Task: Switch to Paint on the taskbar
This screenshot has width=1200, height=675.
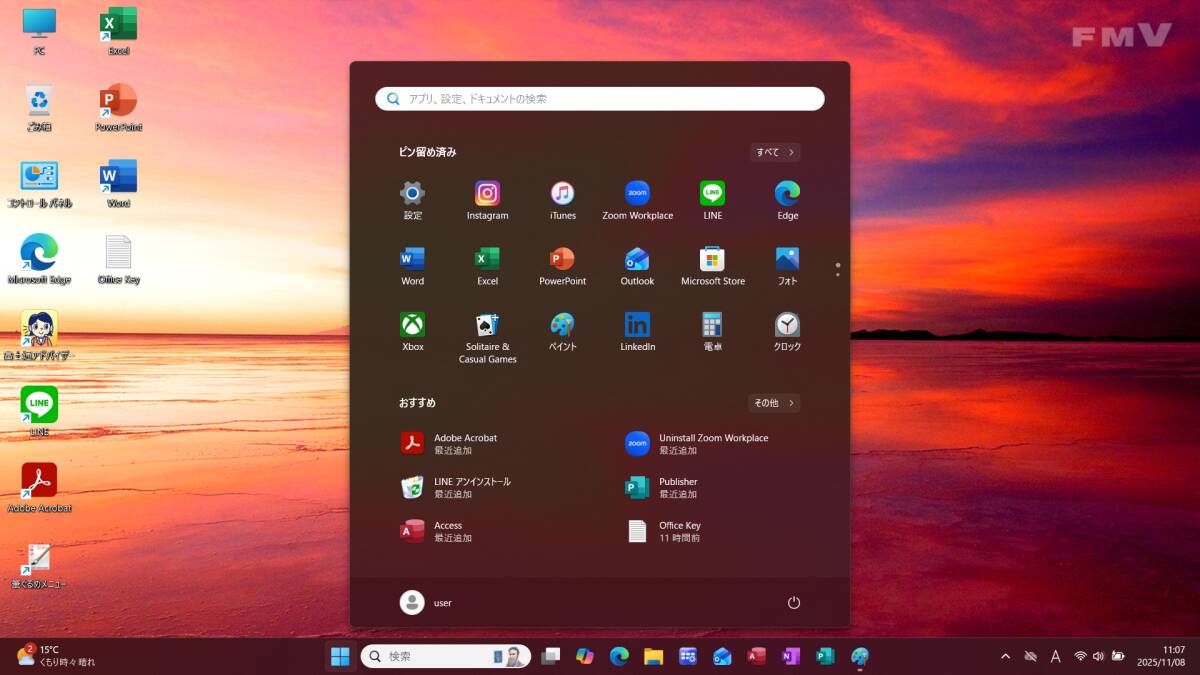Action: tap(859, 656)
